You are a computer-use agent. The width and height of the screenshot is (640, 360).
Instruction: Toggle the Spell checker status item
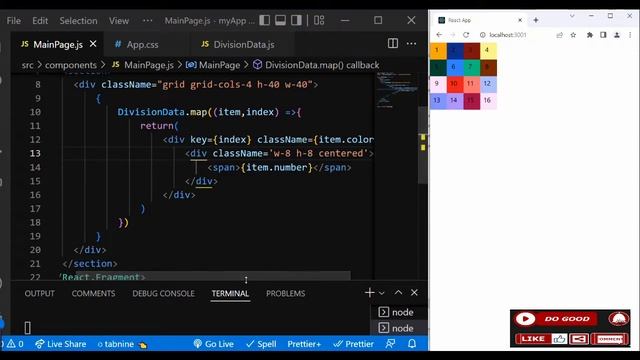click(261, 344)
